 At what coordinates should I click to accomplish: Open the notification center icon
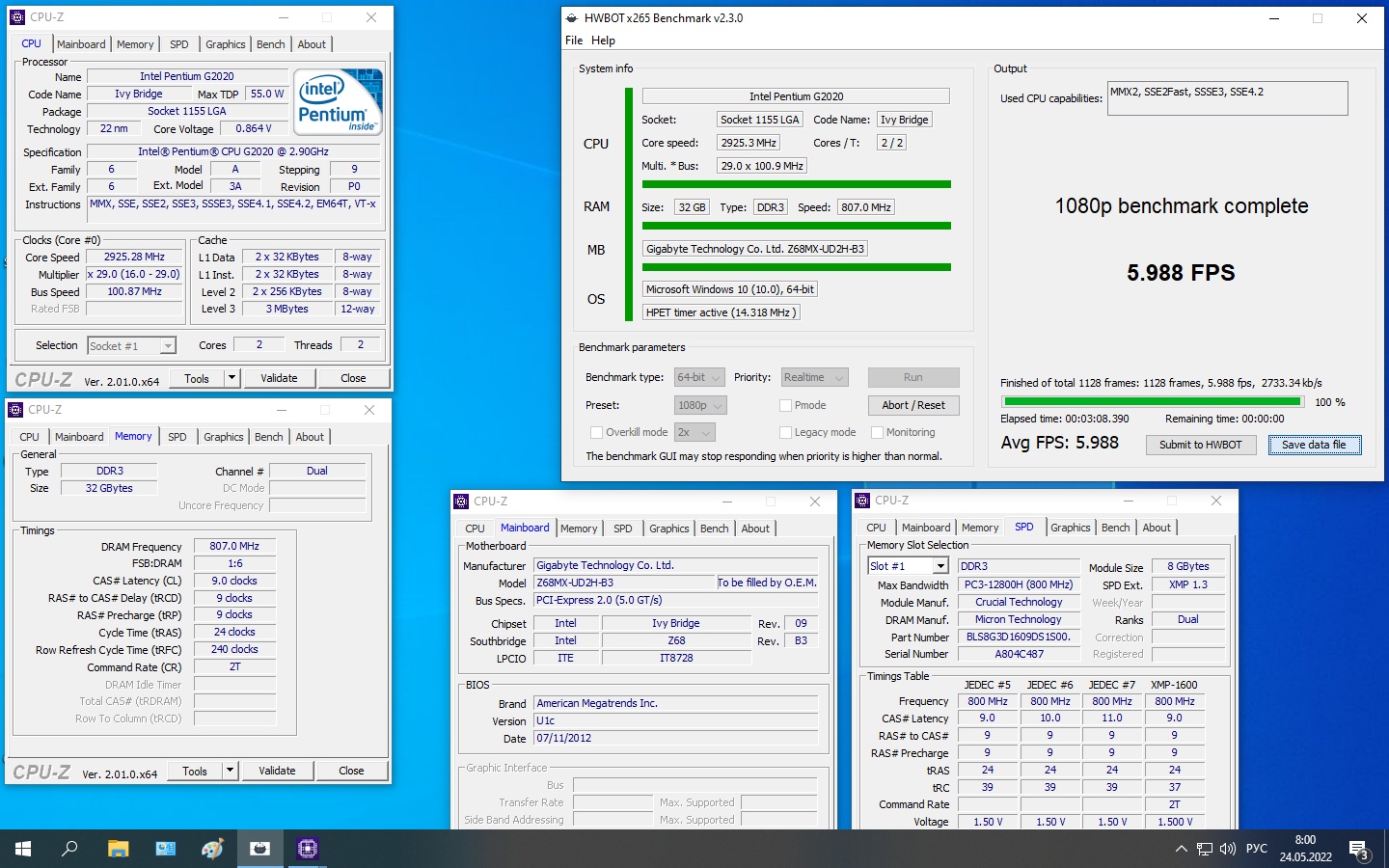1359,850
